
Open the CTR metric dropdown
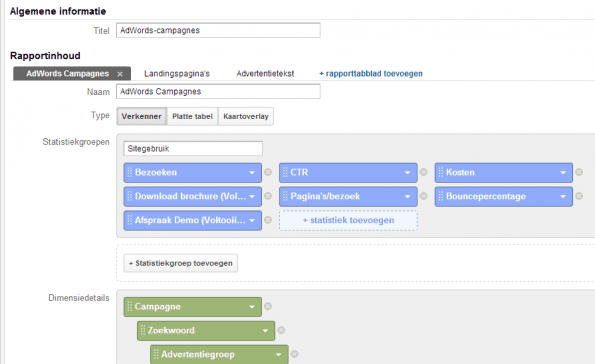[408, 173]
